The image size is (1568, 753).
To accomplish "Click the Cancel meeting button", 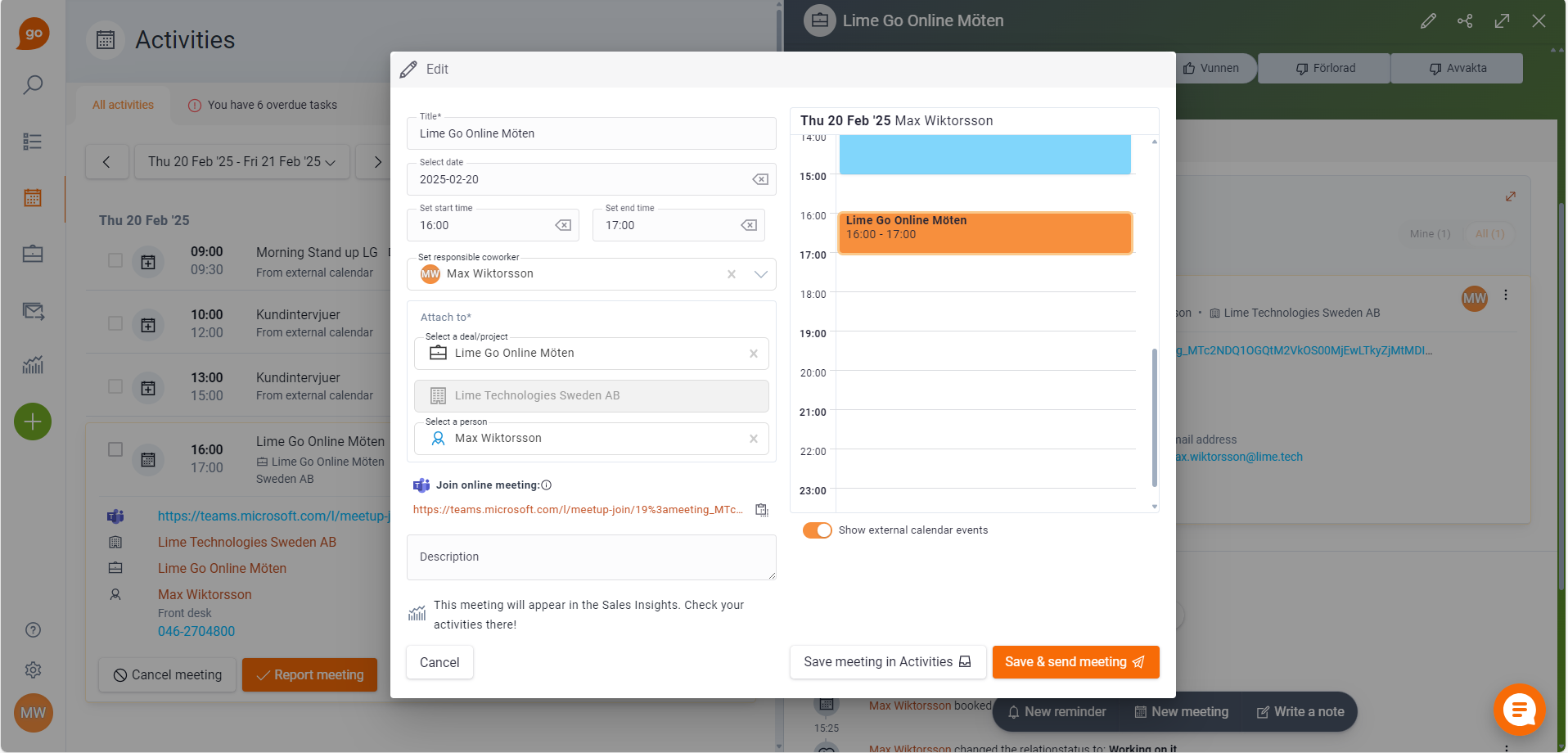I will tap(167, 675).
